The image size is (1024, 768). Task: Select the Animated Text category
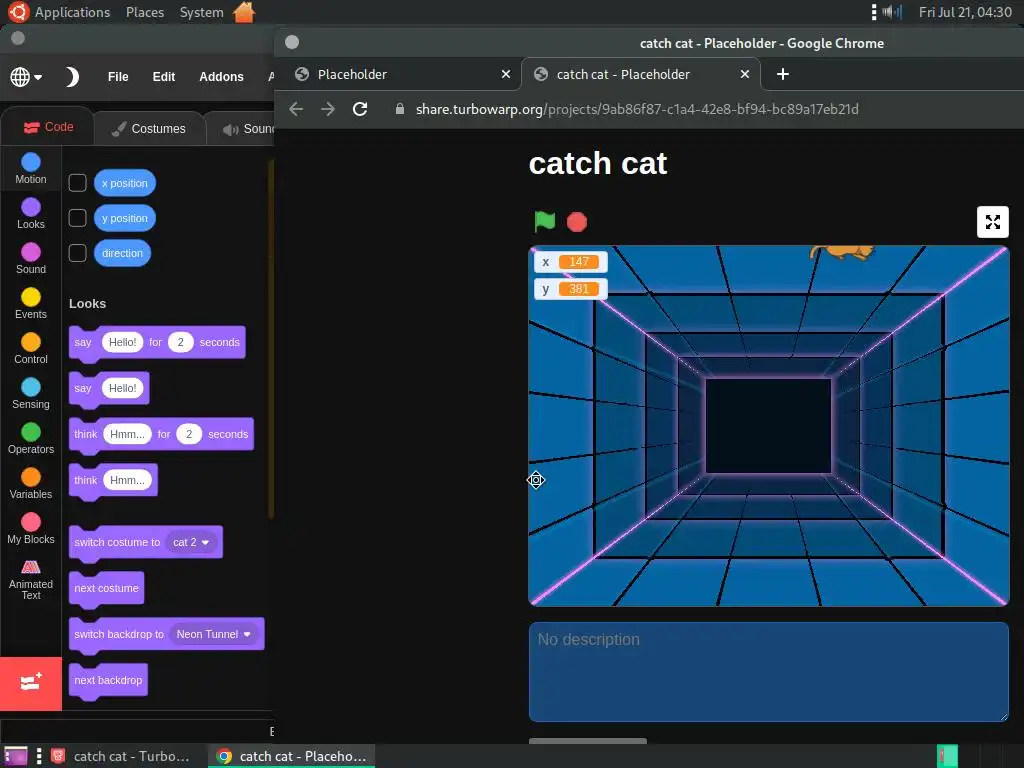click(x=31, y=579)
